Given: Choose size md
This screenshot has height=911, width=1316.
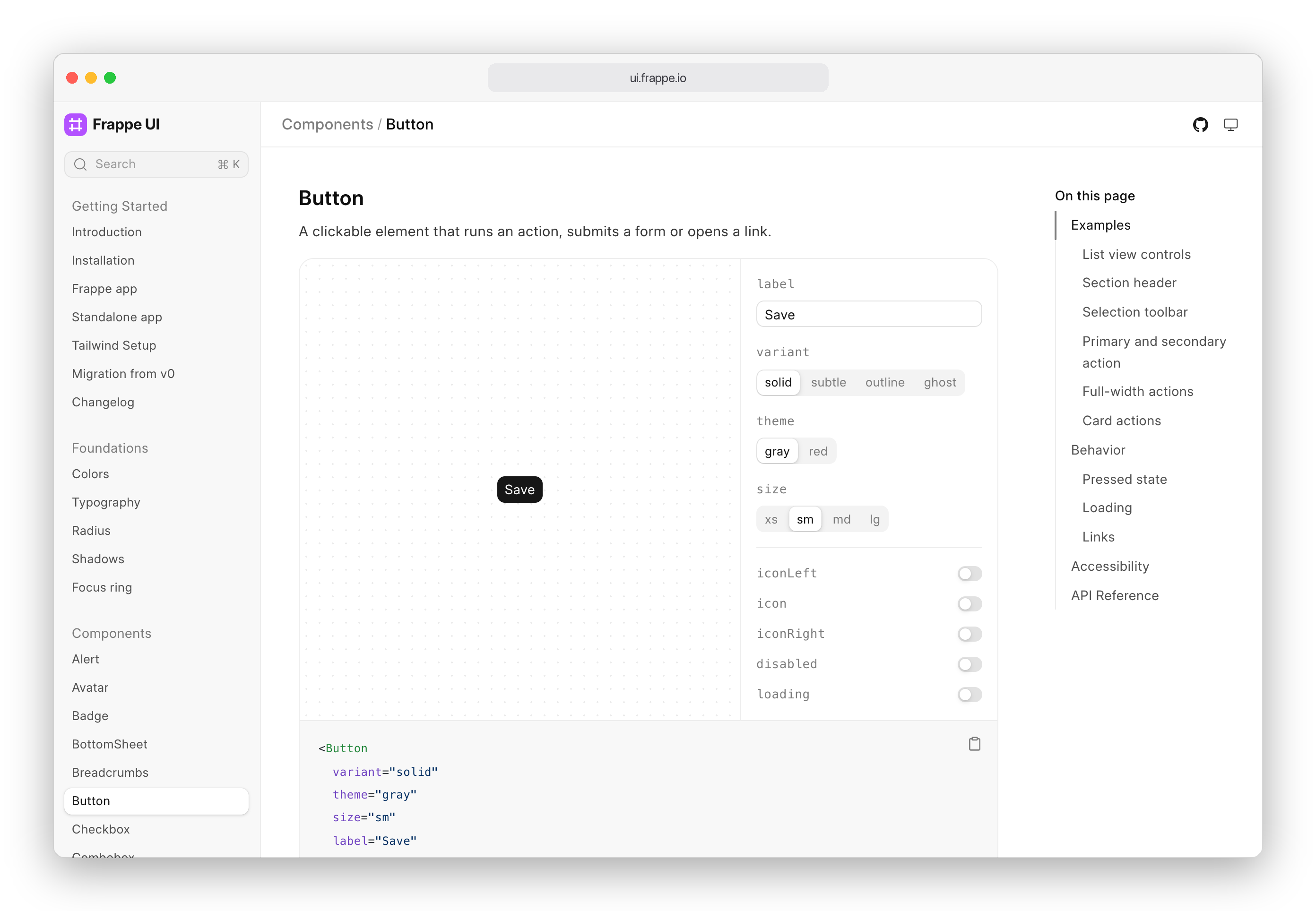Looking at the screenshot, I should point(841,519).
